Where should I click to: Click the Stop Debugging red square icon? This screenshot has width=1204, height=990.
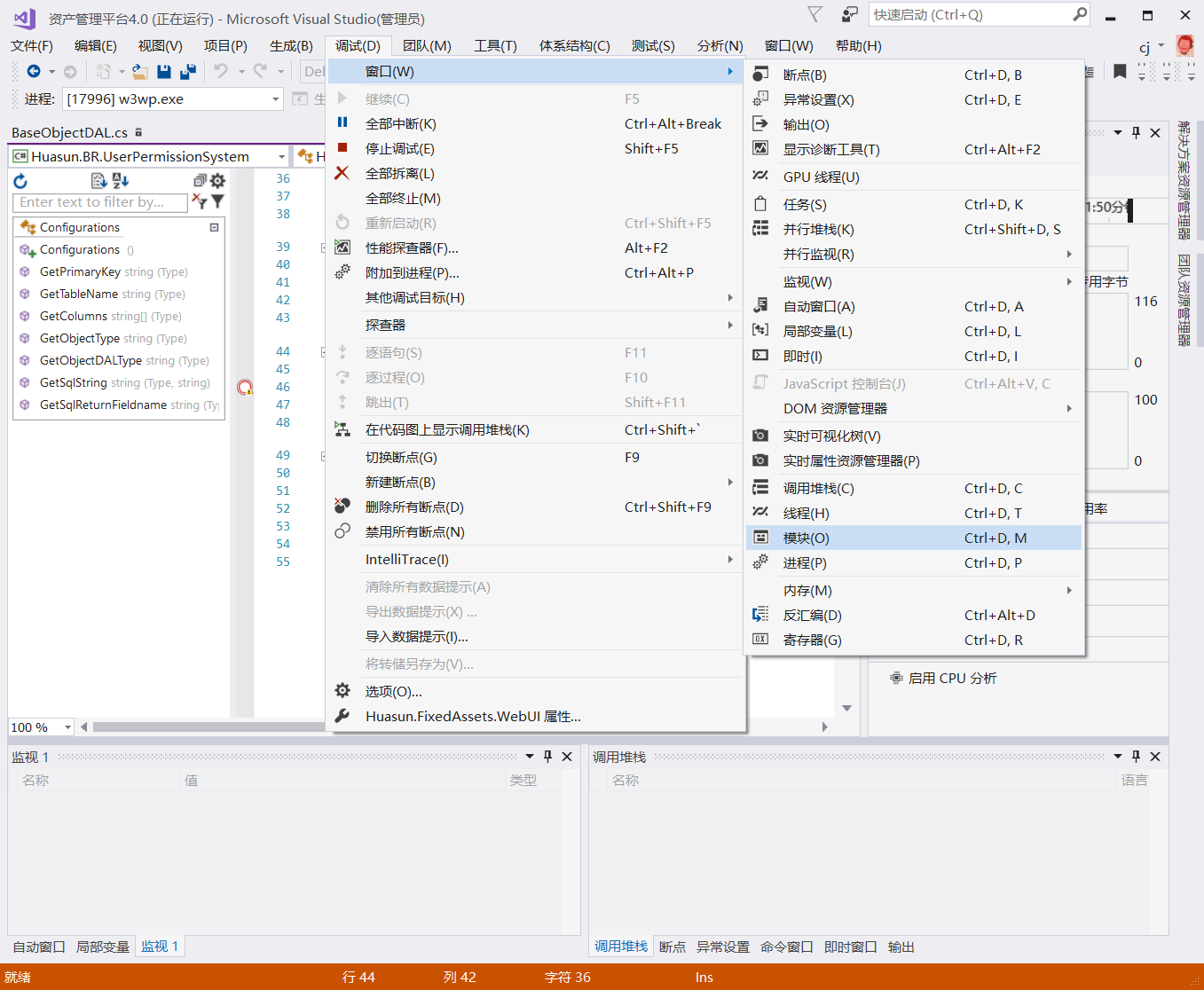tap(342, 148)
